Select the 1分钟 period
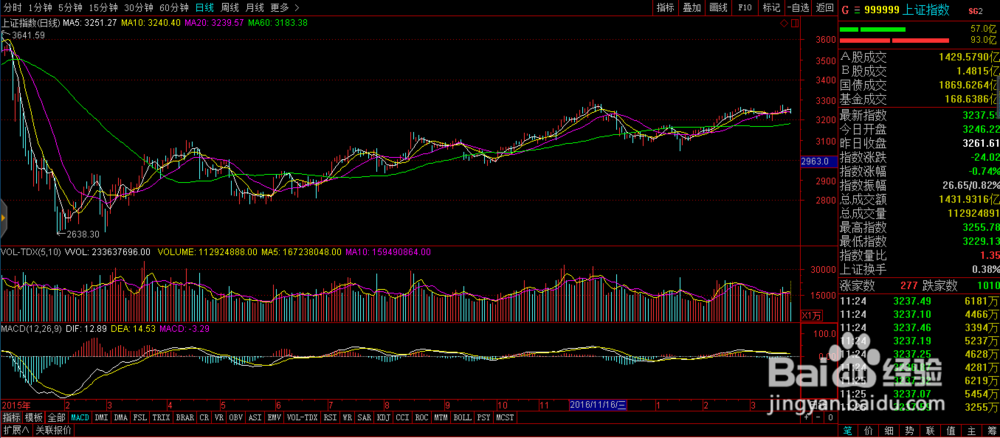Viewport: 1000px width, 438px height. (38, 8)
